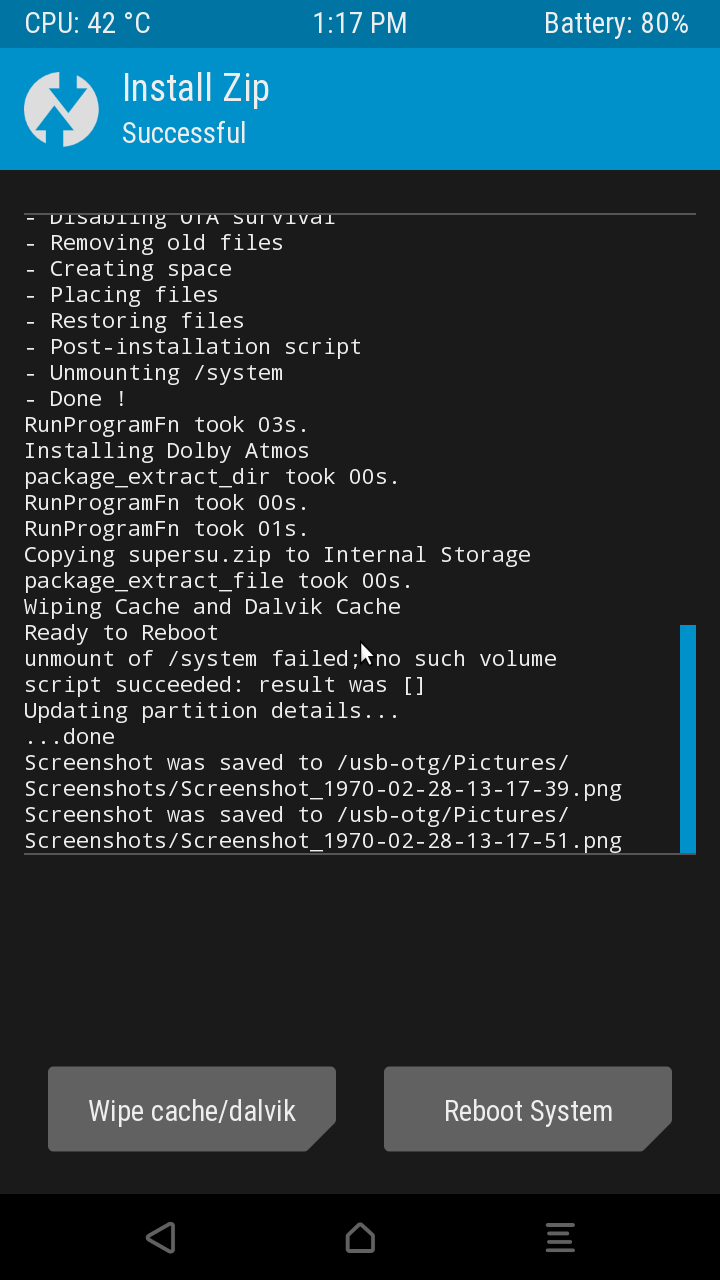Tap the CPU temperature readout

pyautogui.click(x=88, y=24)
